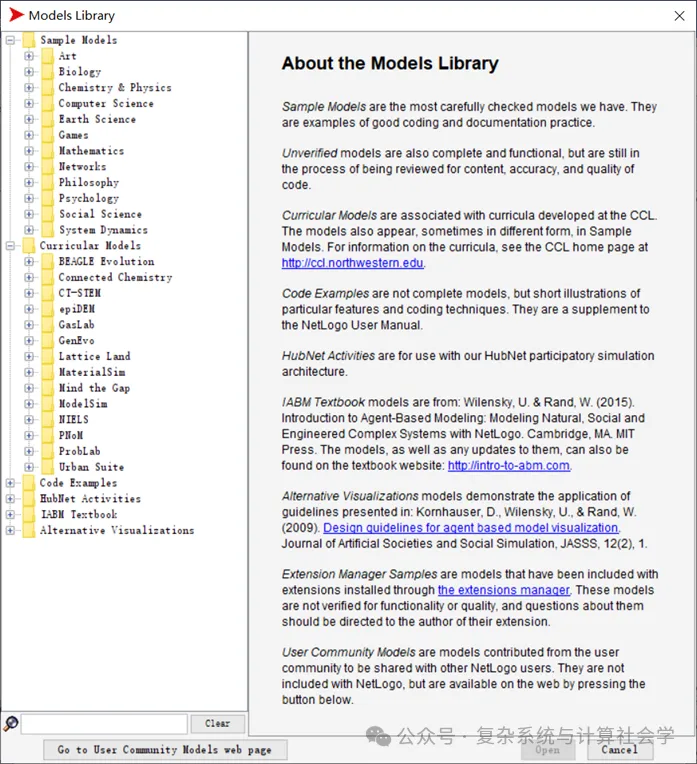
Task: Expand the Alternative Visualizations node
Action: point(10,531)
